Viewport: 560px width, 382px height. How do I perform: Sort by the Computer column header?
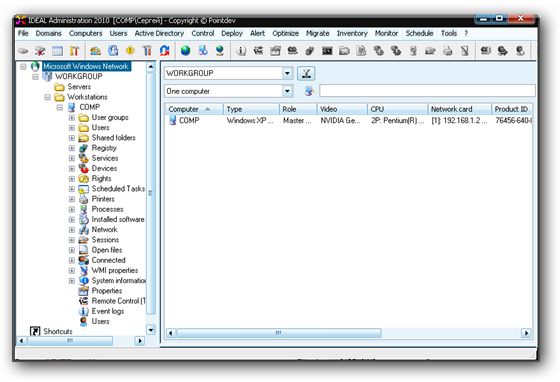[x=194, y=109]
